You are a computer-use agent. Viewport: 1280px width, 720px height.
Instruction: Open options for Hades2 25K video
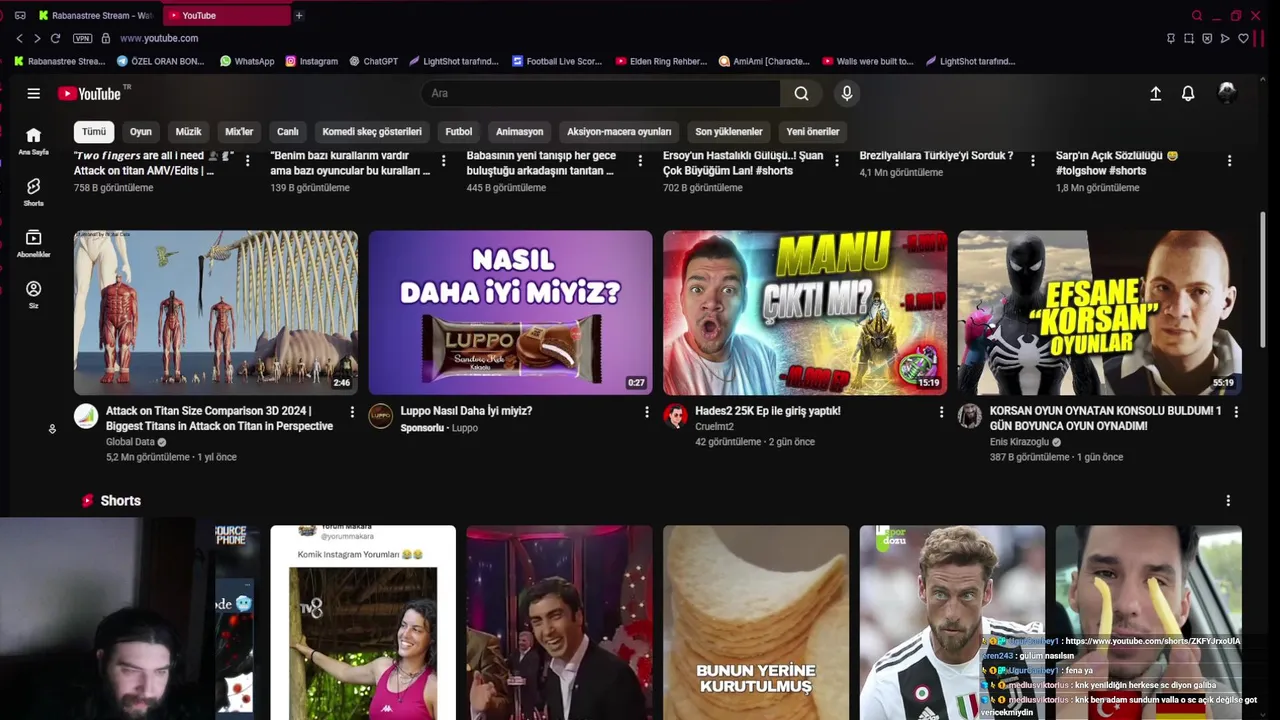coord(941,411)
